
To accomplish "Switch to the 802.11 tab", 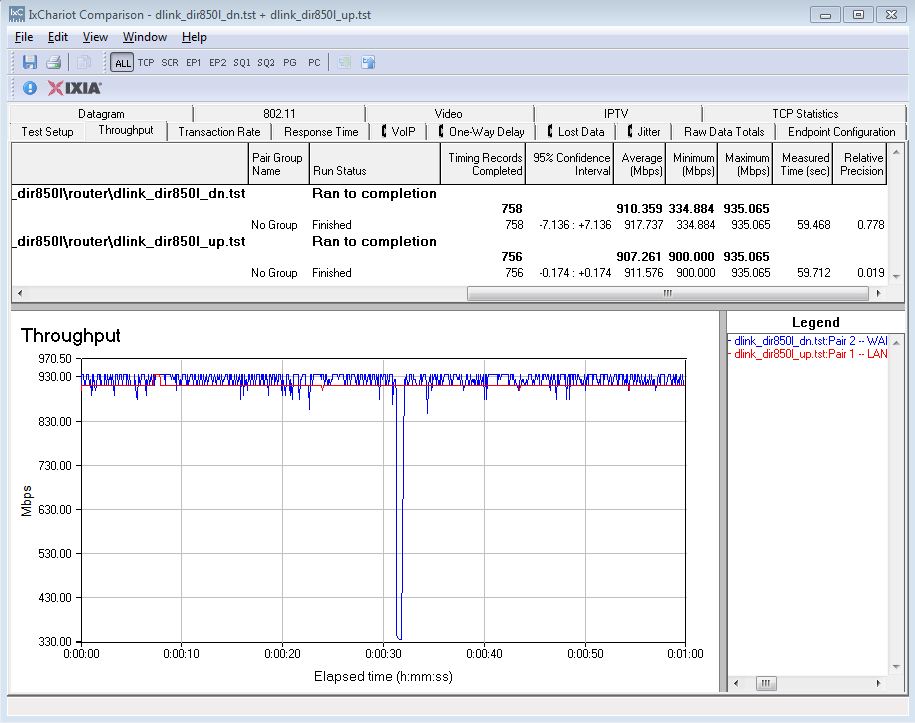I will click(279, 114).
